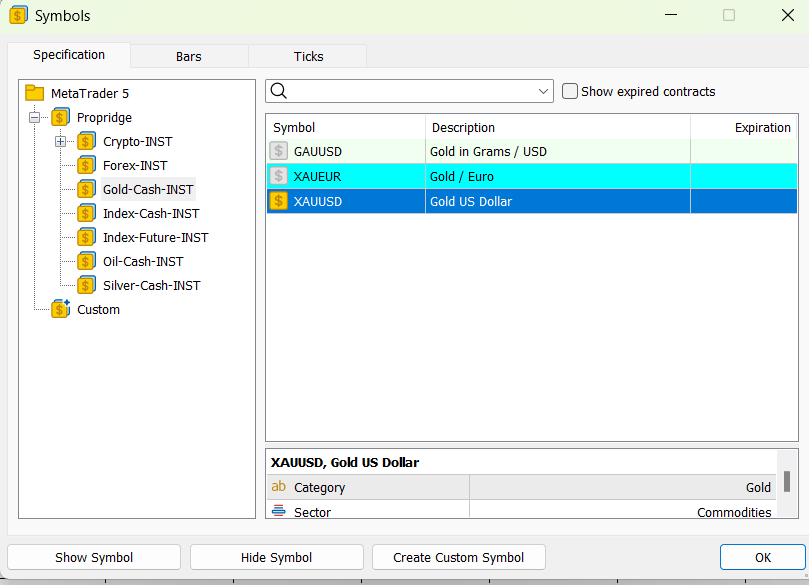809x585 pixels.
Task: Click the Symbols window title icon
Action: click(18, 15)
